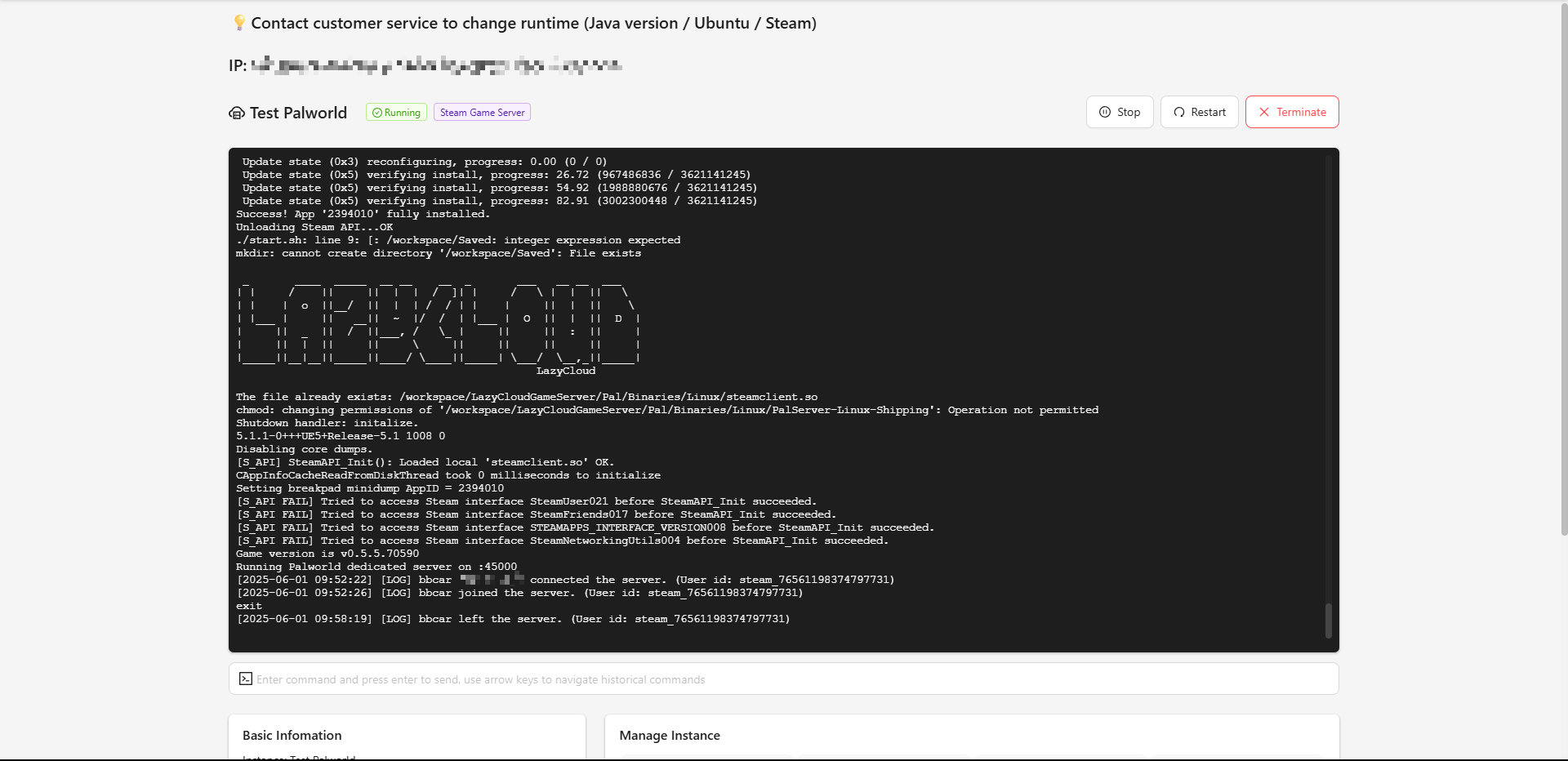
Task: Click the Test Palworld instance title
Action: [298, 113]
